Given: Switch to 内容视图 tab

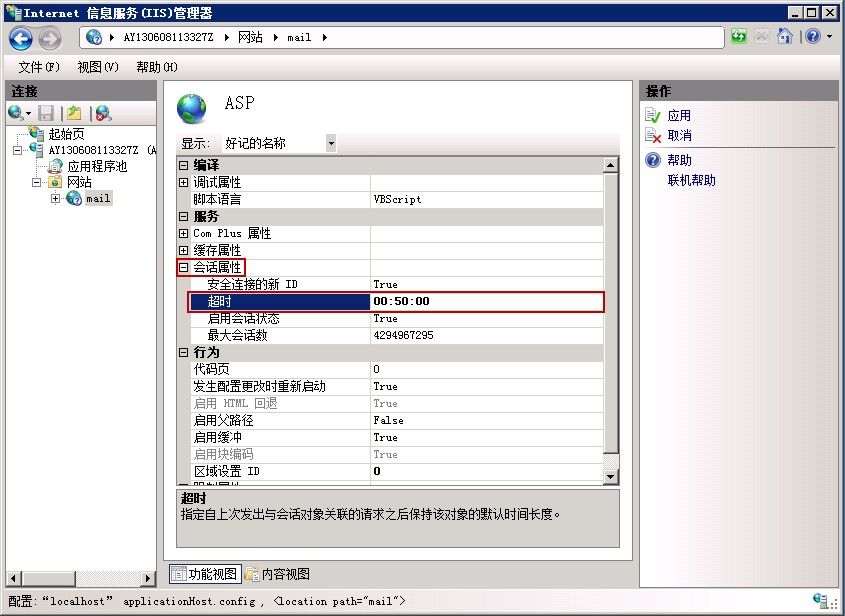Looking at the screenshot, I should [x=278, y=574].
